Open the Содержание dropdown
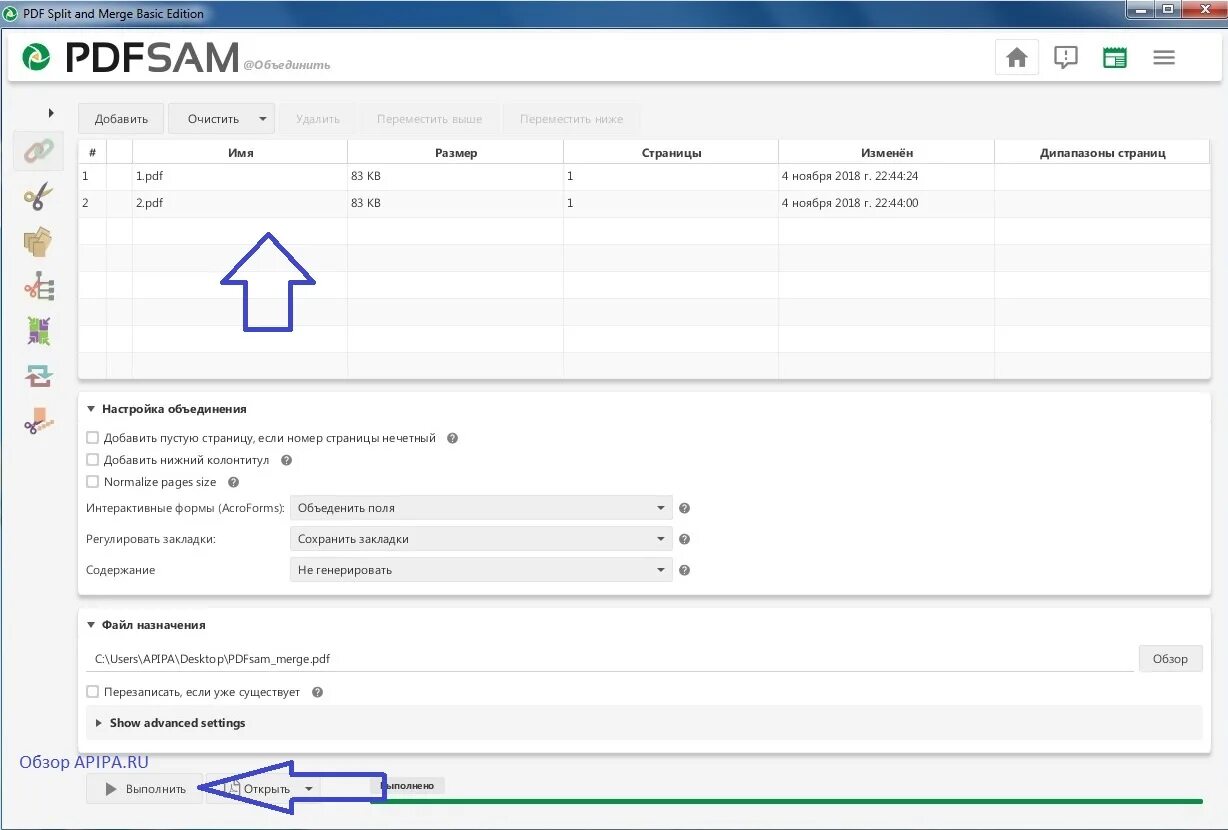The image size is (1228, 830). pos(481,570)
